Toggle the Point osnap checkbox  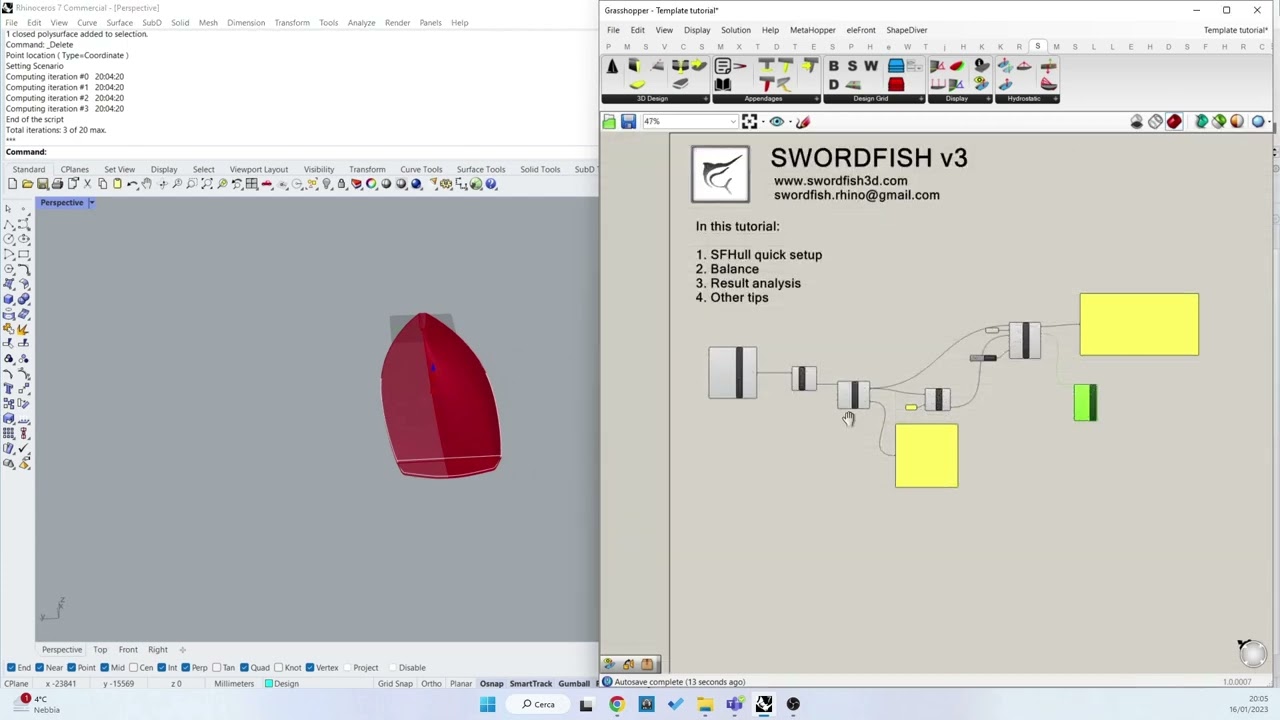71,668
